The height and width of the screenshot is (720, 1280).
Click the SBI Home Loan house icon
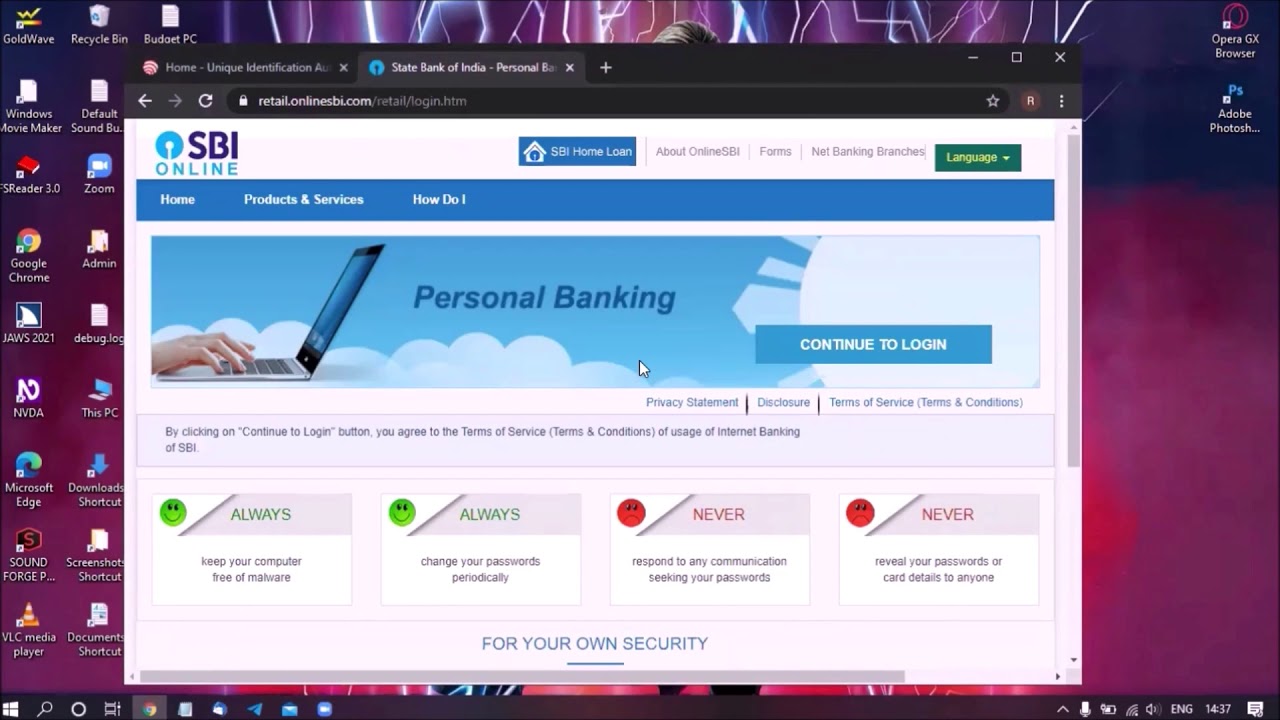click(535, 152)
